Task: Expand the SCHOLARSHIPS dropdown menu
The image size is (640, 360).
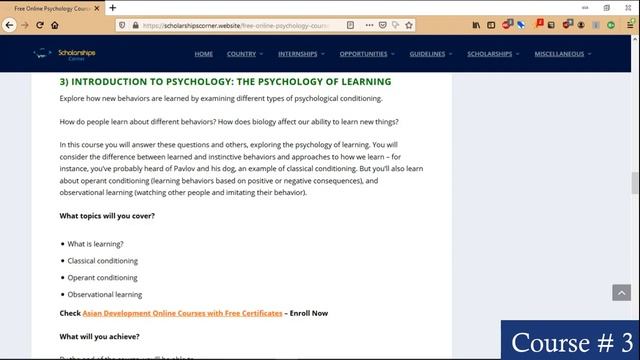Action: tap(493, 54)
